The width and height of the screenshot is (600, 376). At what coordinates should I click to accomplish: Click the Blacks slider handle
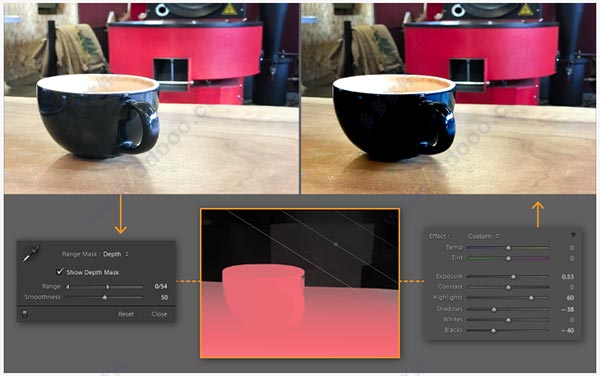tap(493, 330)
